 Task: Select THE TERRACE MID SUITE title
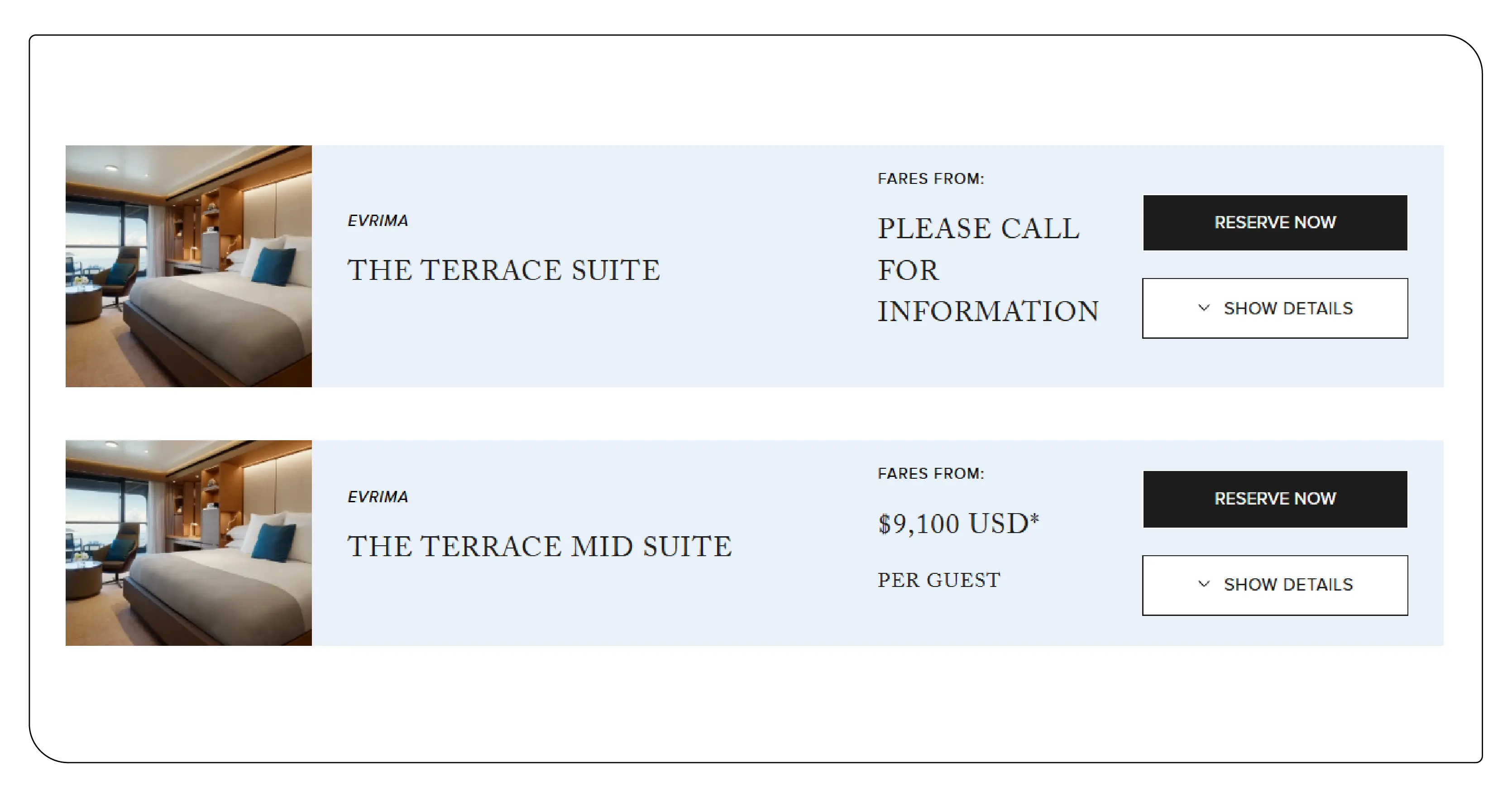[x=539, y=546]
